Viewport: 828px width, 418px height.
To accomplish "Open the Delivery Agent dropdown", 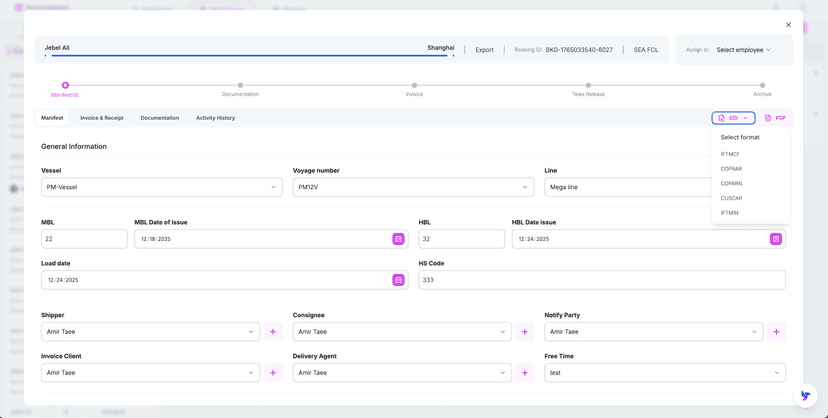I will coord(402,373).
